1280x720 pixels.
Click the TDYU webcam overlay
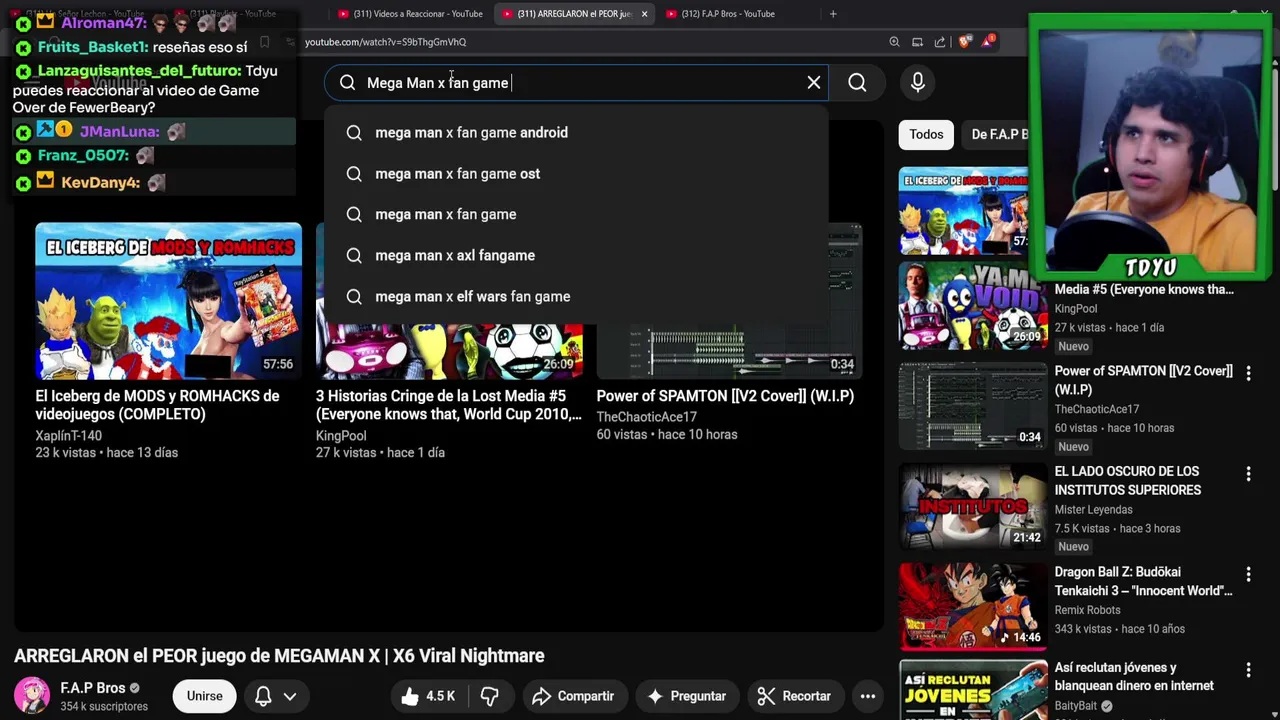(1150, 147)
